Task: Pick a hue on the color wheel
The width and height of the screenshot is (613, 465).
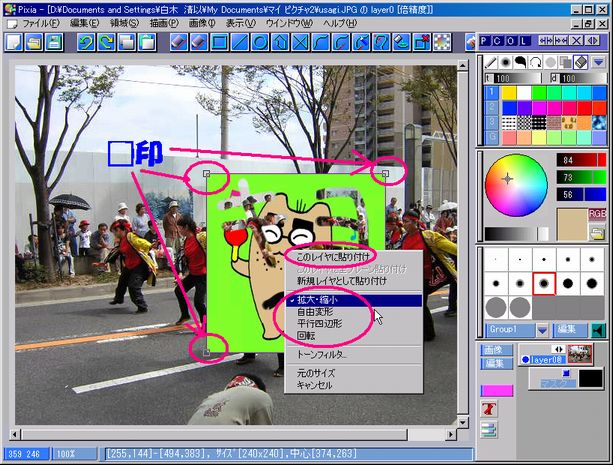Action: coord(516,185)
